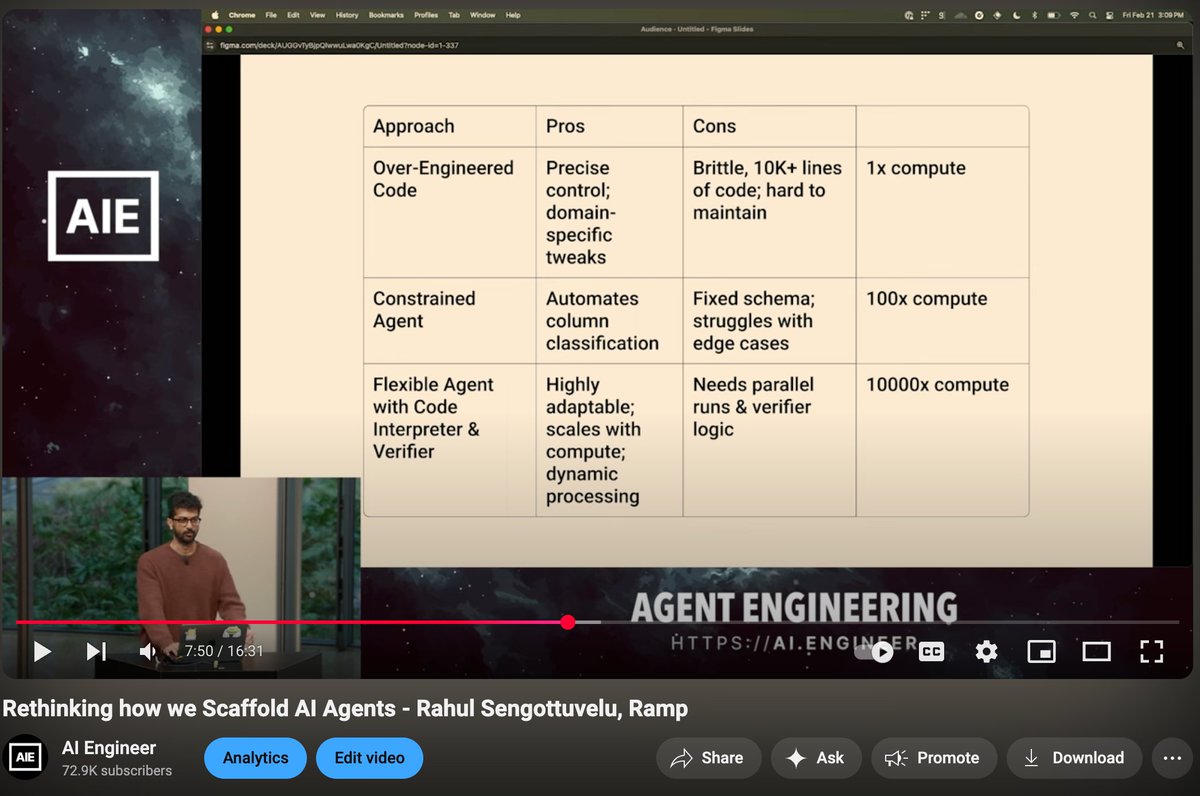Turn on closed captions
Screen dimensions: 1200x796
pyautogui.click(x=931, y=652)
